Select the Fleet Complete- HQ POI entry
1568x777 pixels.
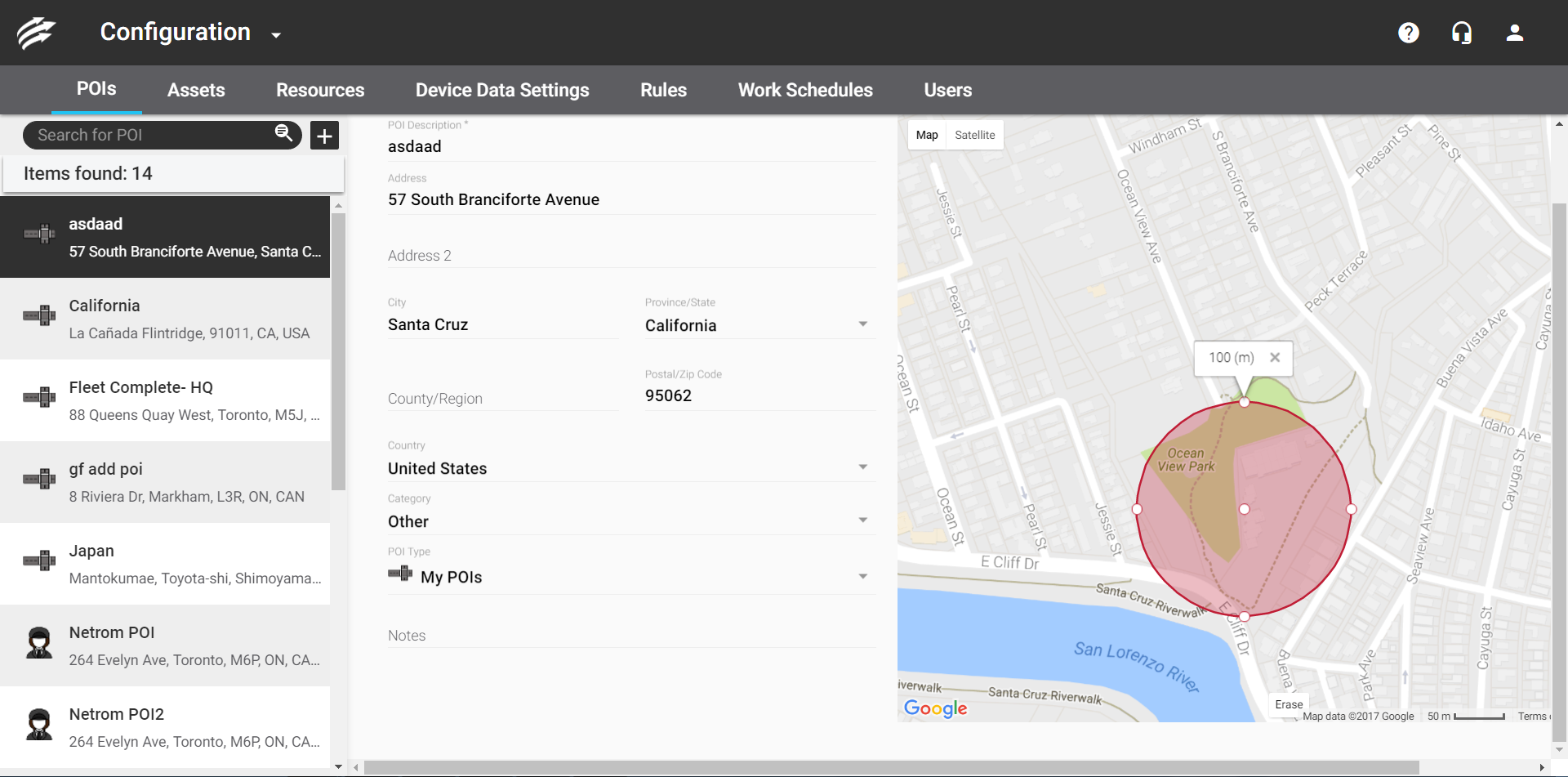tap(165, 400)
